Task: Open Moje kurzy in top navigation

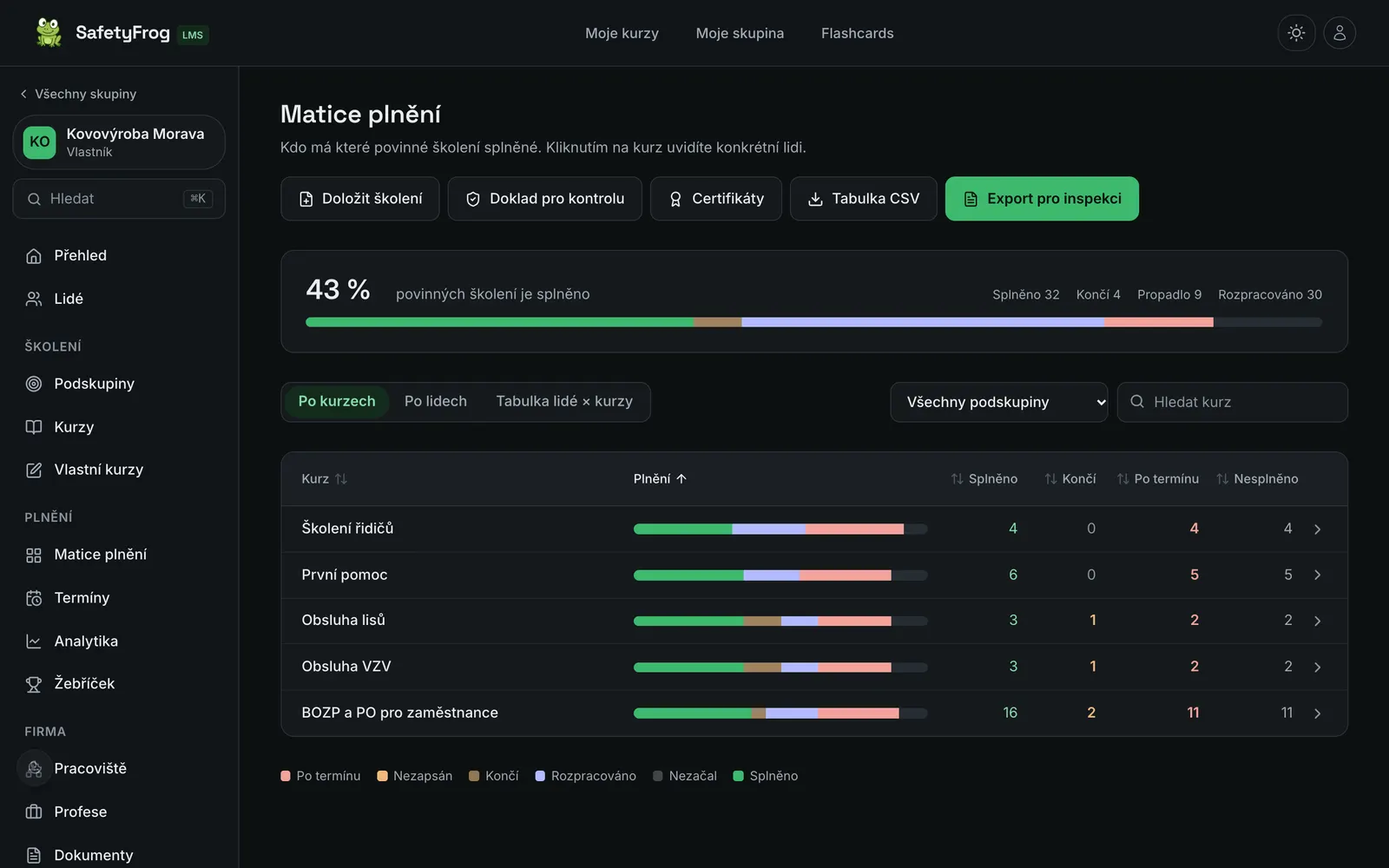Action: (622, 33)
